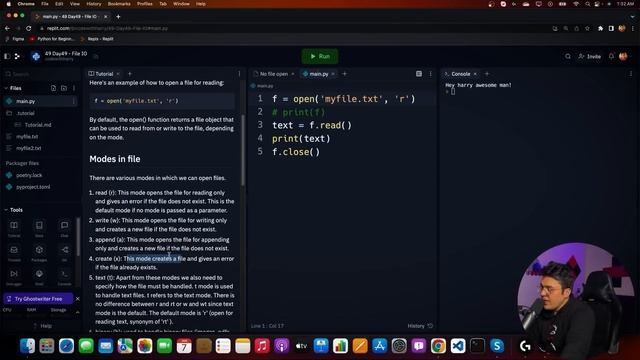Screen dimensions: 640x360
Task: Click code line 3 text = f.read()
Action: pos(312,125)
